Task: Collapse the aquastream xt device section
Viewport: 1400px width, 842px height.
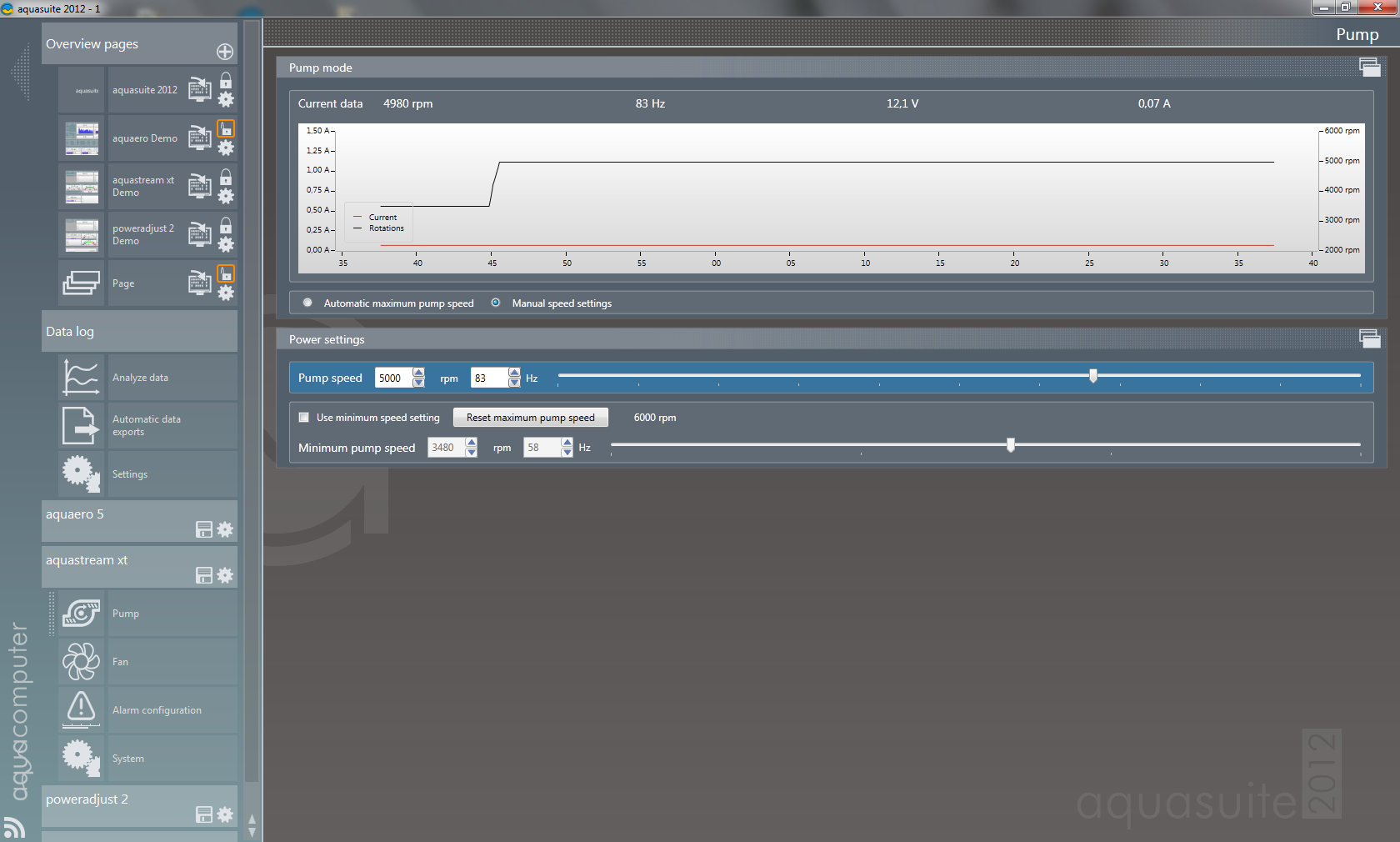Action: (139, 567)
